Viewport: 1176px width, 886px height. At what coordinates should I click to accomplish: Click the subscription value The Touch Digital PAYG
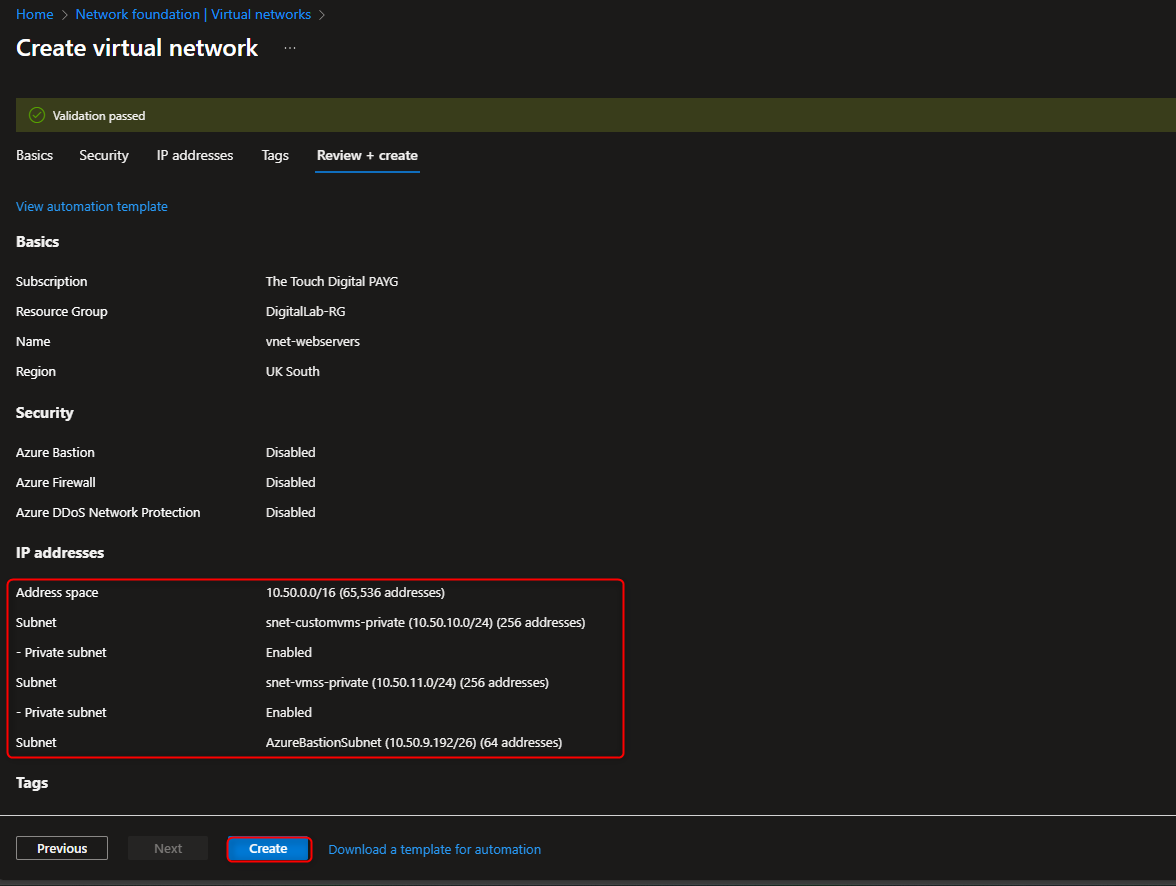(331, 281)
